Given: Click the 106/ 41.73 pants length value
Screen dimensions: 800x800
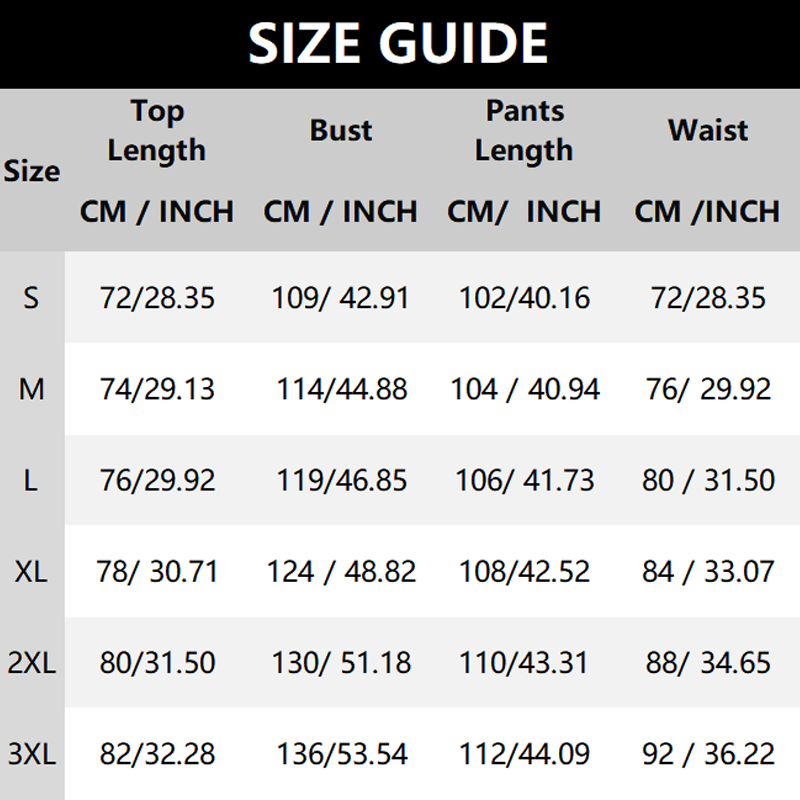Looking at the screenshot, I should [x=524, y=480].
